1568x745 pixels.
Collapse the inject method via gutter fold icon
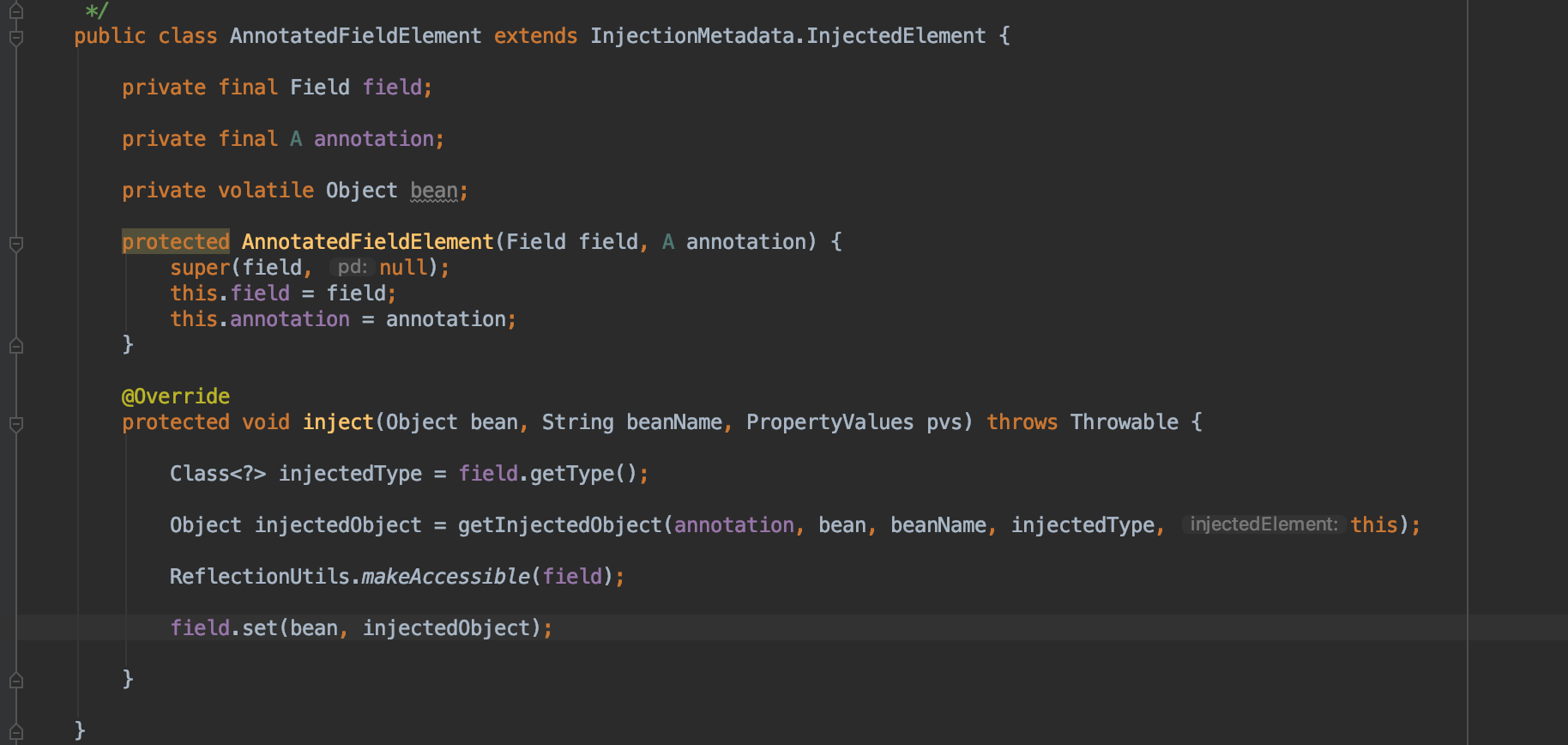point(16,424)
